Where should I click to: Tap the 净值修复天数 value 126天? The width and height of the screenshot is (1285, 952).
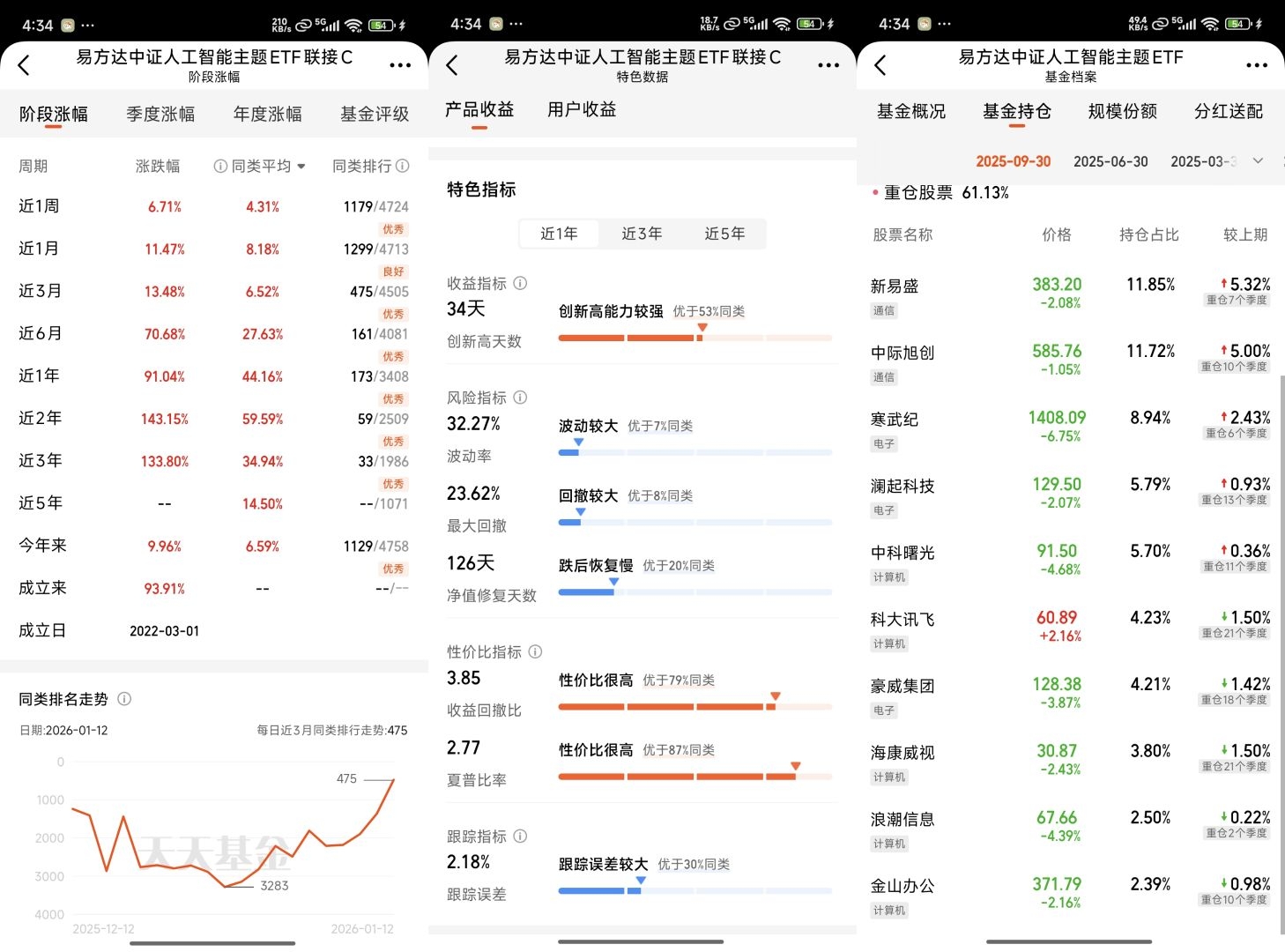click(471, 563)
